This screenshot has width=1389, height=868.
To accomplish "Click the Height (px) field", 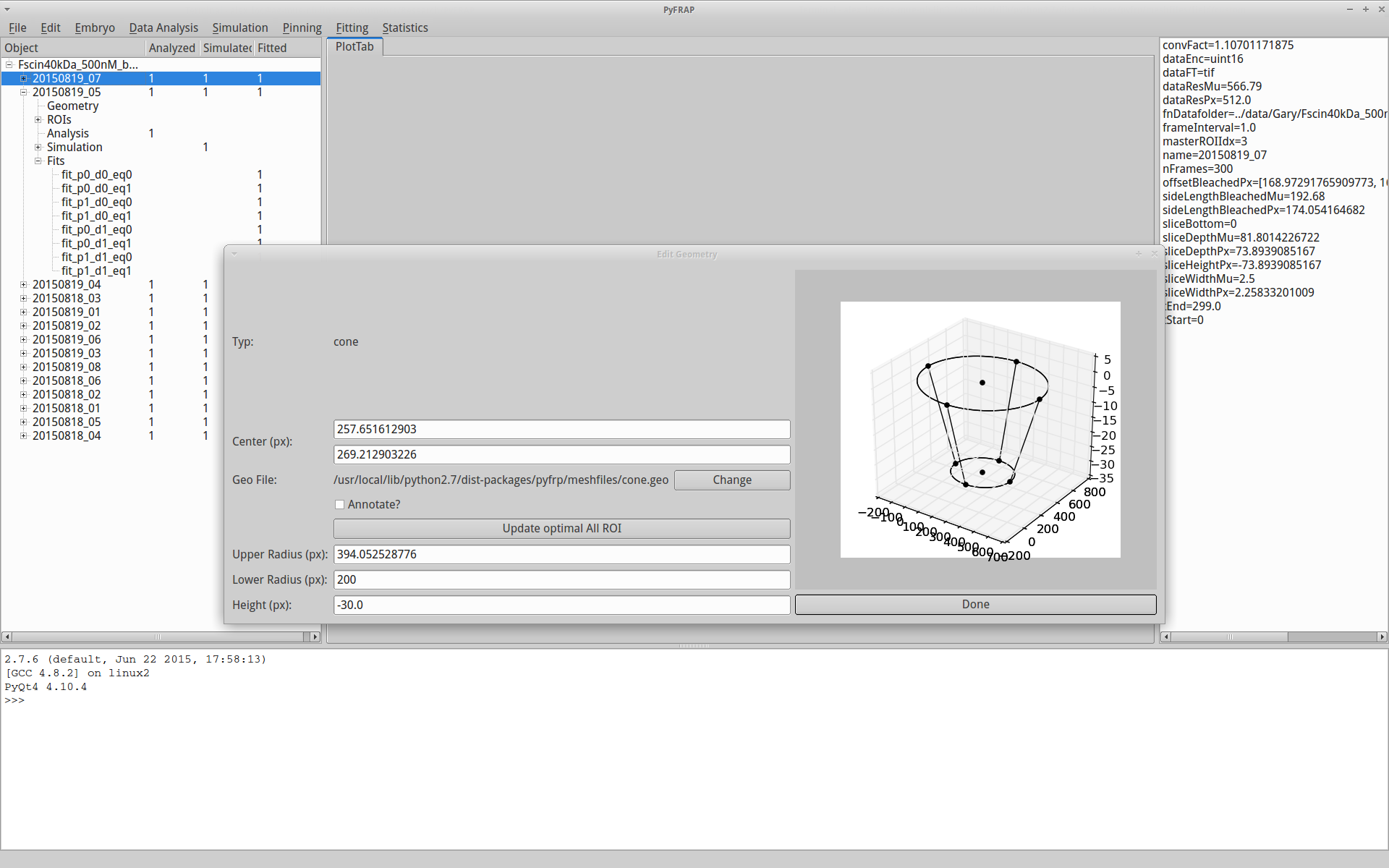I will pyautogui.click(x=561, y=605).
